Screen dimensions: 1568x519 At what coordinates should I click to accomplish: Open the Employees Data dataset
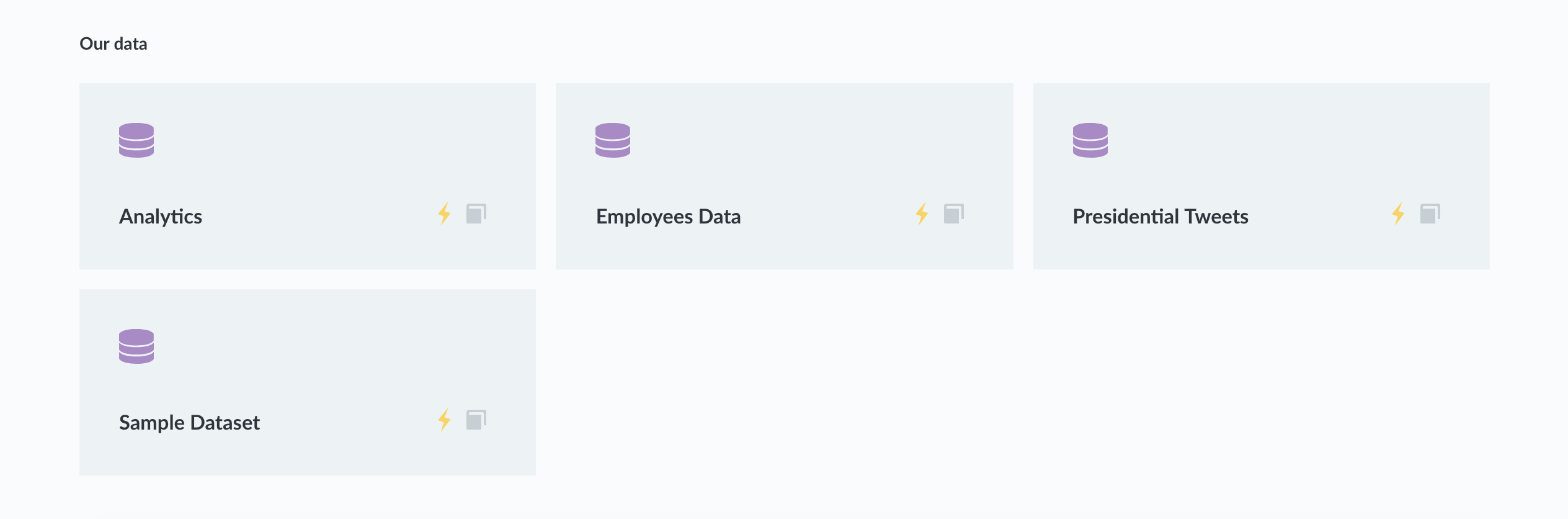(668, 217)
